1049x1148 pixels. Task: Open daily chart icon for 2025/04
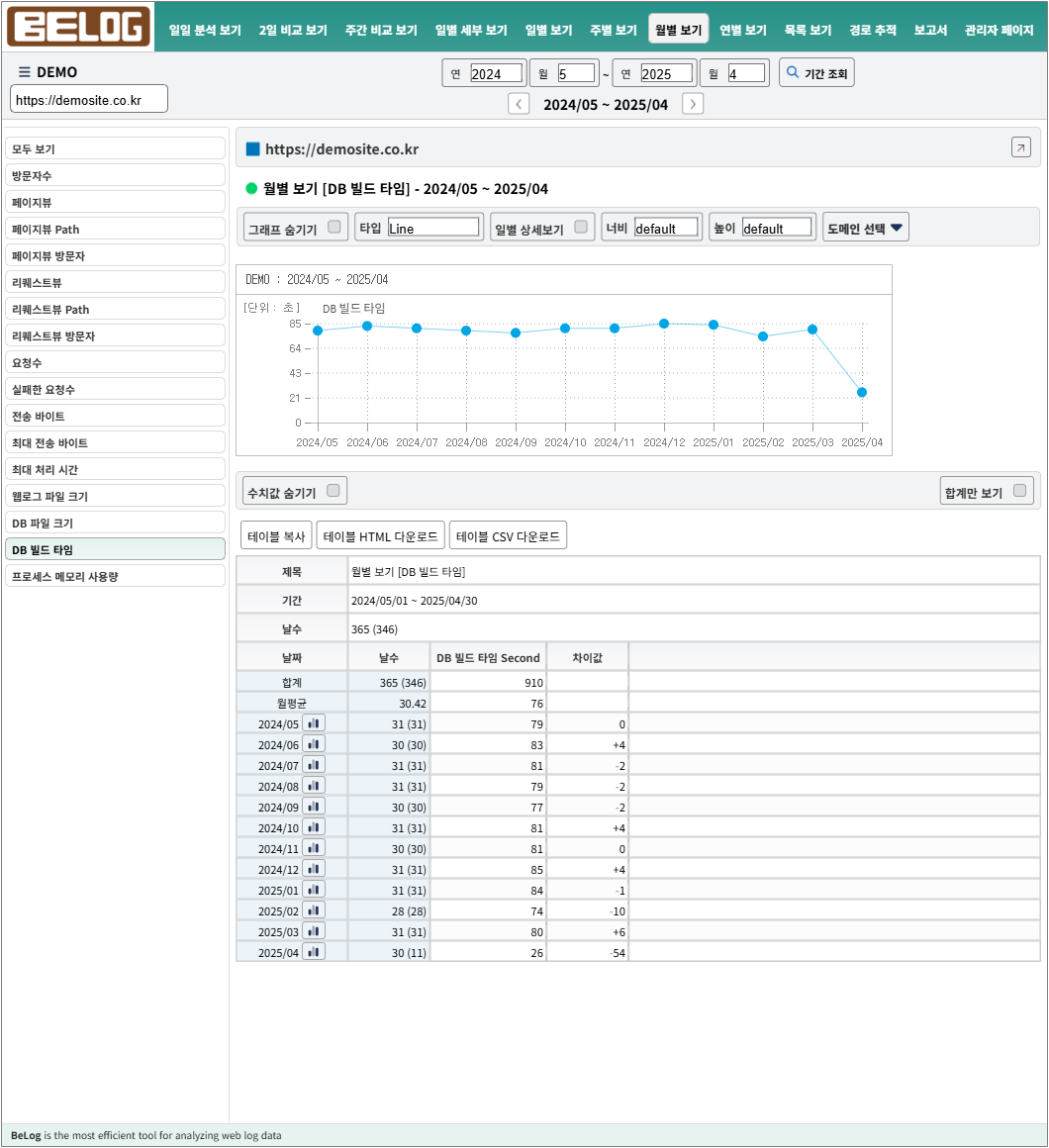314,952
